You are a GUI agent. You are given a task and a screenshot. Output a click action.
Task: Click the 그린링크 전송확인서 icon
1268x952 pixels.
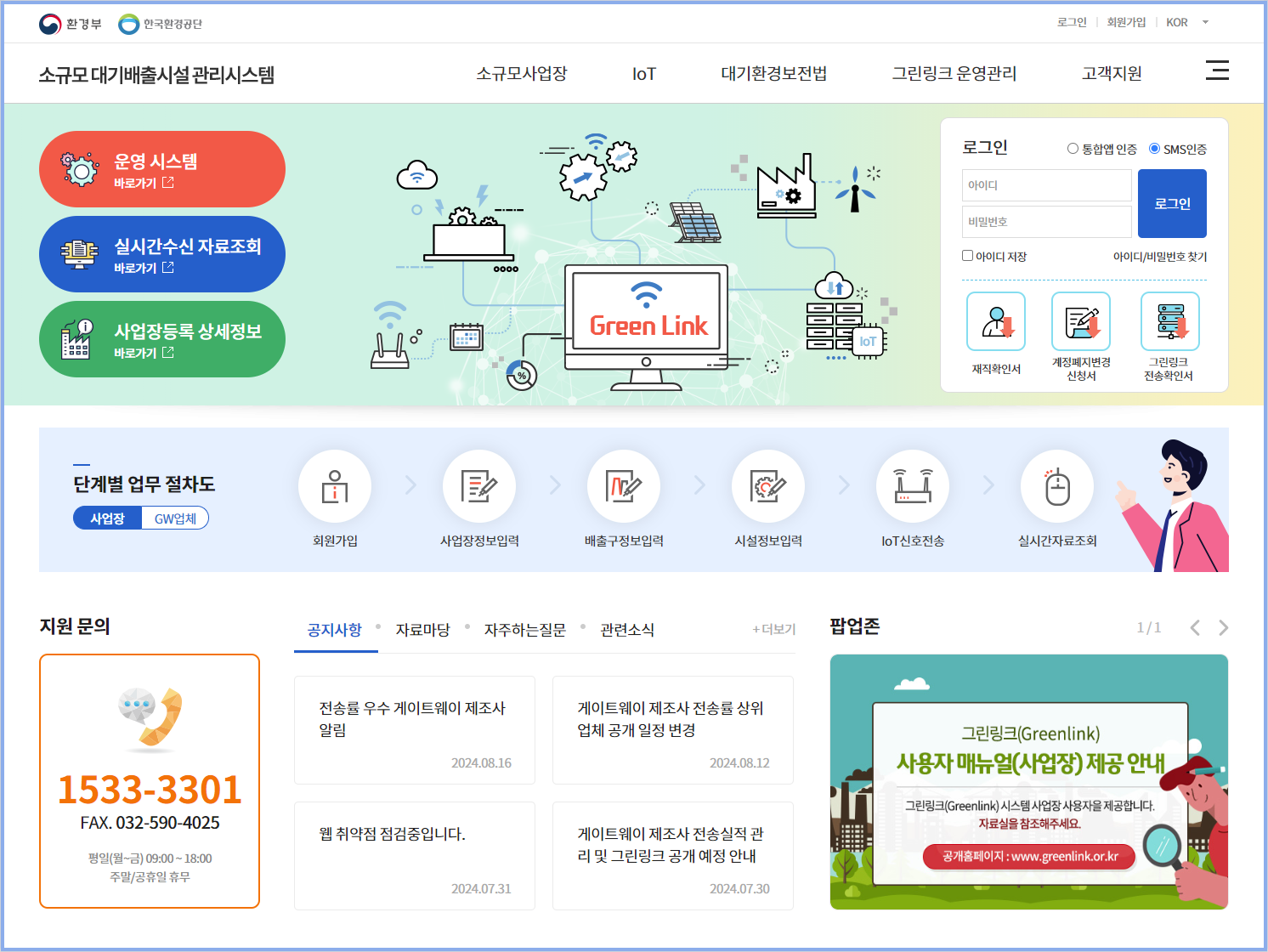1169,321
